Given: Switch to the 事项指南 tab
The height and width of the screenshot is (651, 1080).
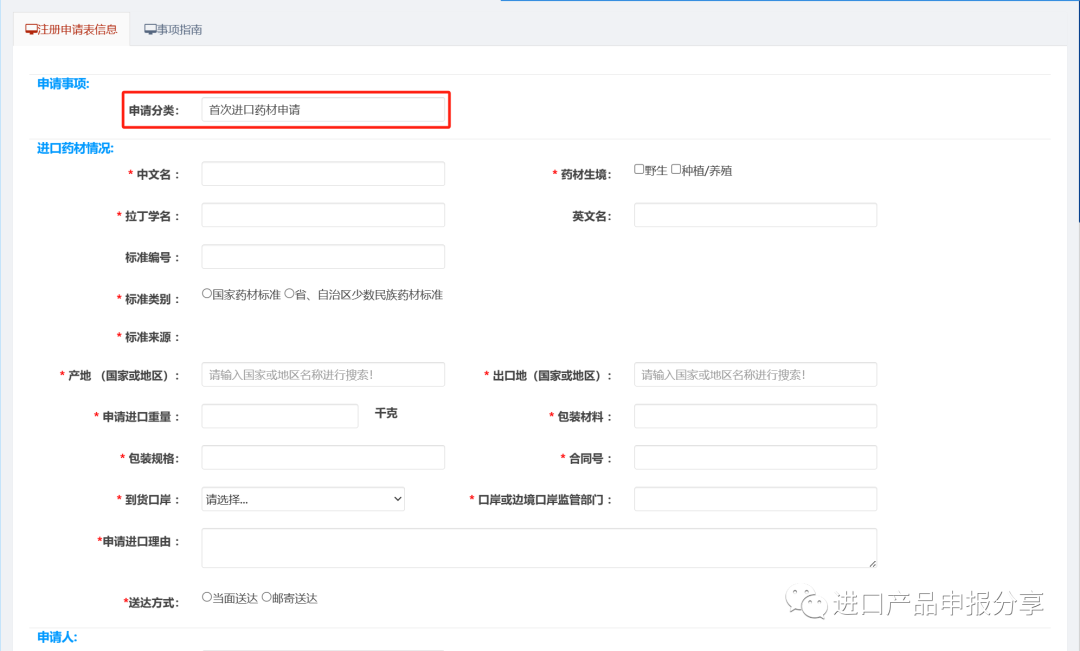Looking at the screenshot, I should pos(172,30).
